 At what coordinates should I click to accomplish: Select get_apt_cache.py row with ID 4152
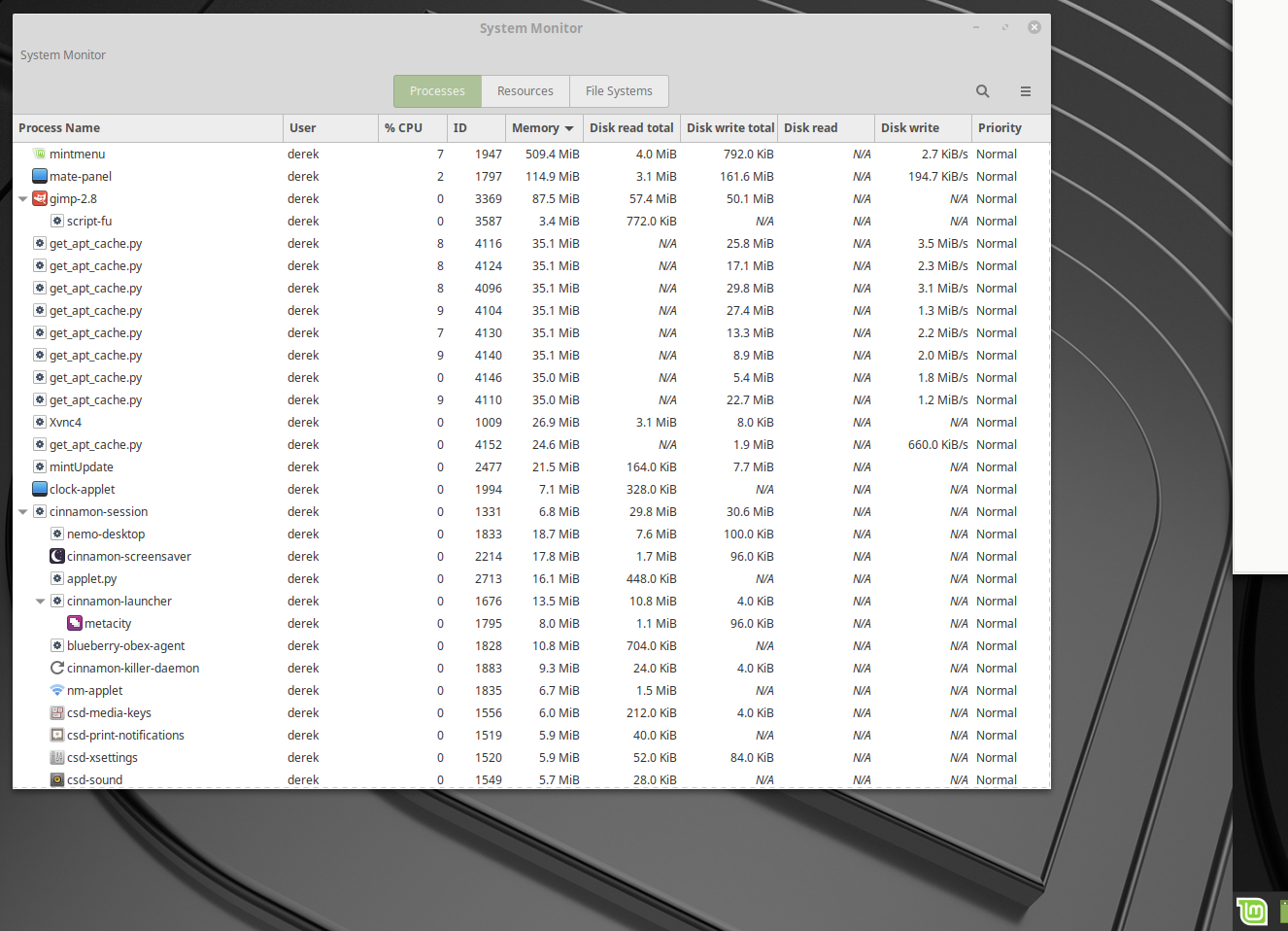point(531,444)
